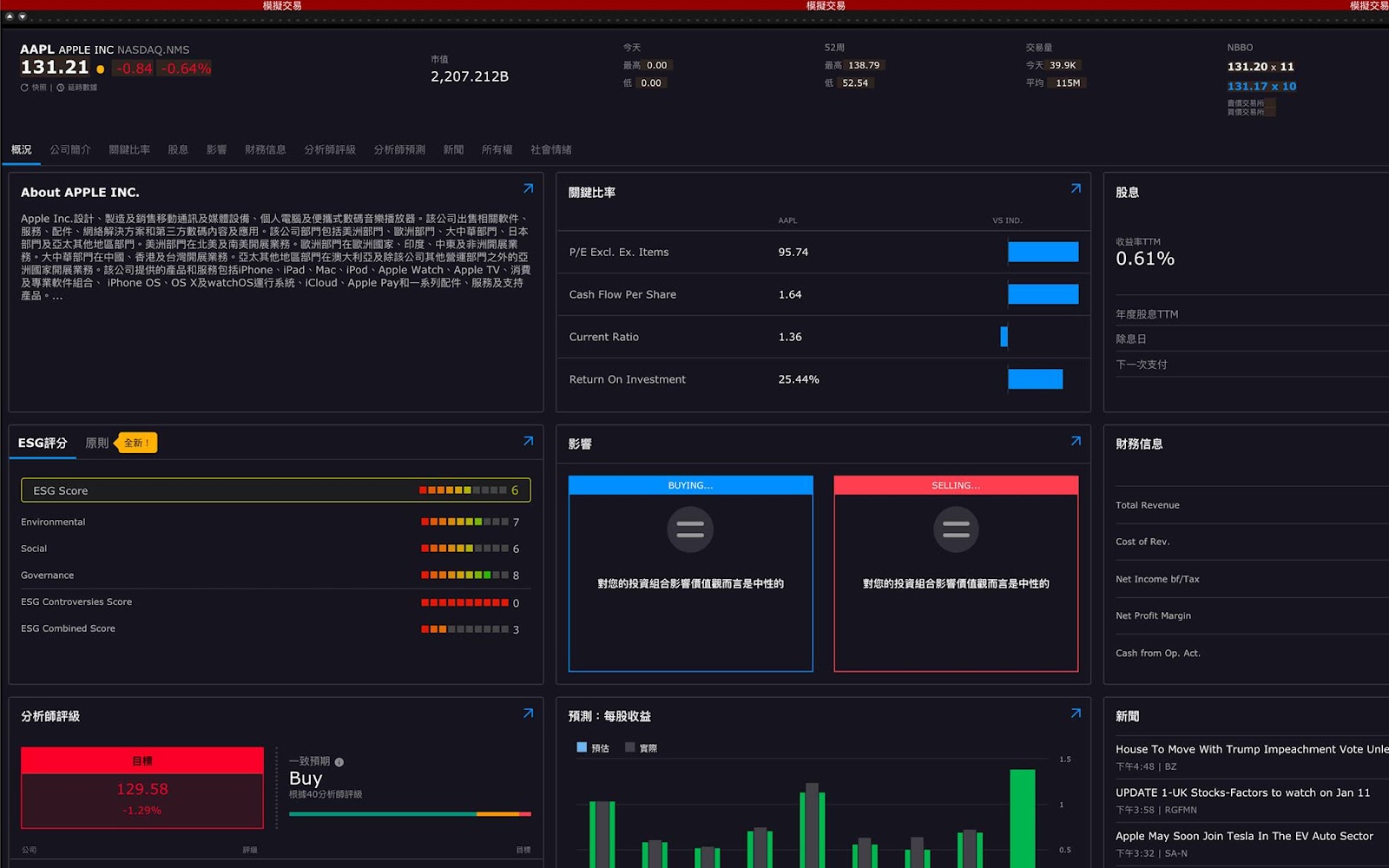The width and height of the screenshot is (1389, 868).
Task: Click the up-arrow collapse icon at top-left
Action: coord(10,16)
